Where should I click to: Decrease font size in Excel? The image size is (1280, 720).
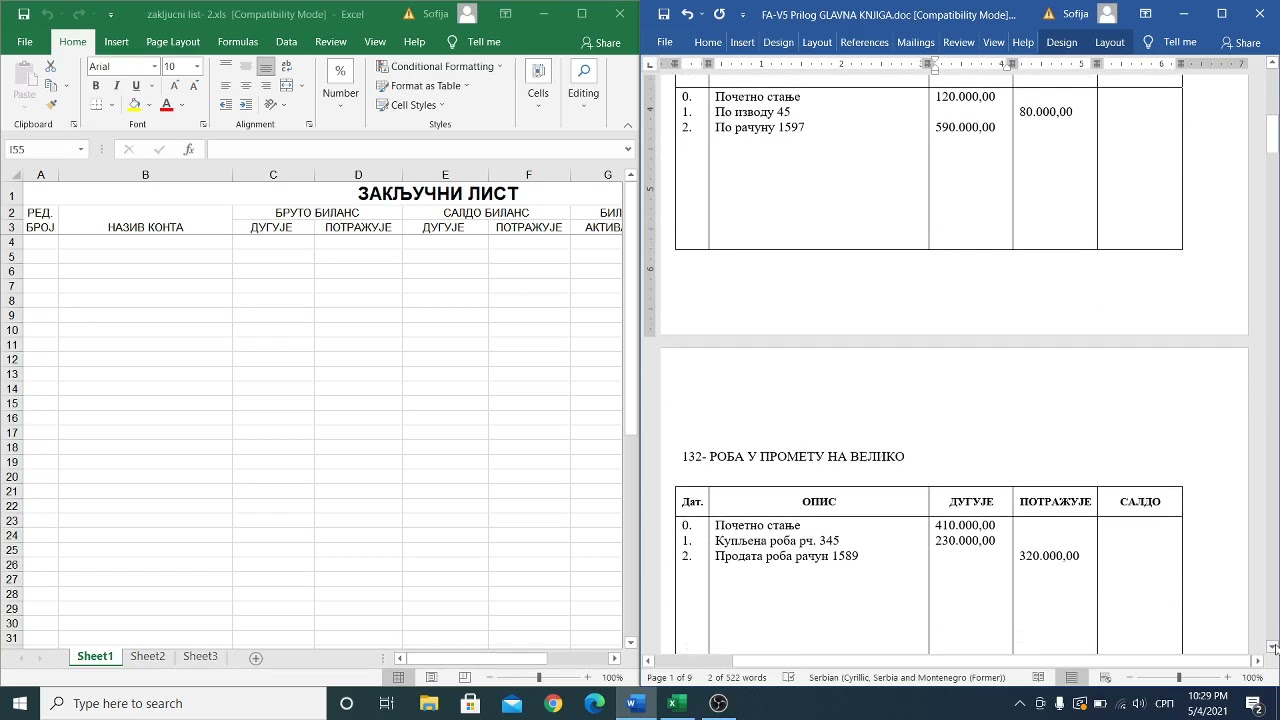coord(194,86)
